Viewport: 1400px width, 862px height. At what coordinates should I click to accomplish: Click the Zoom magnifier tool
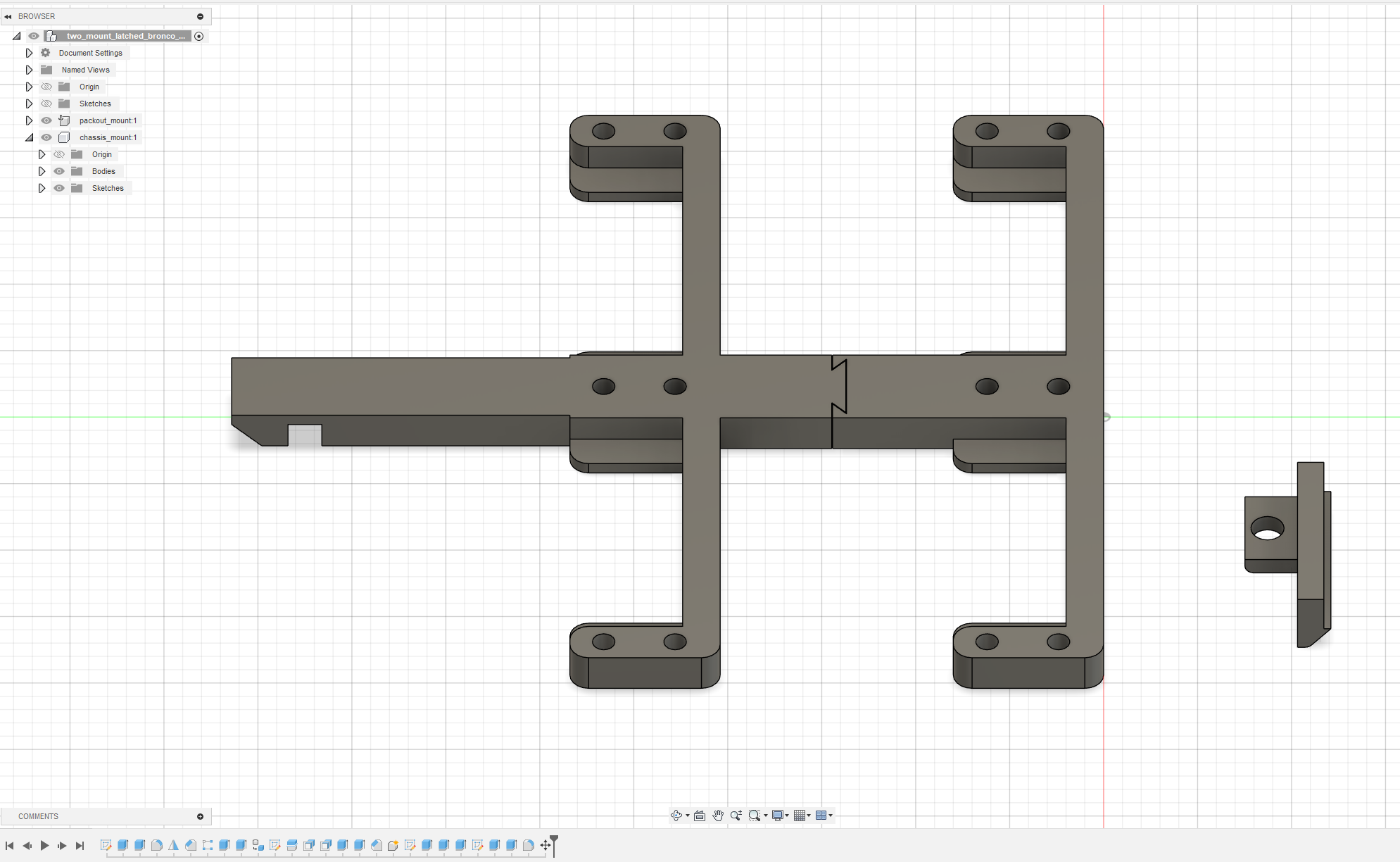point(736,816)
